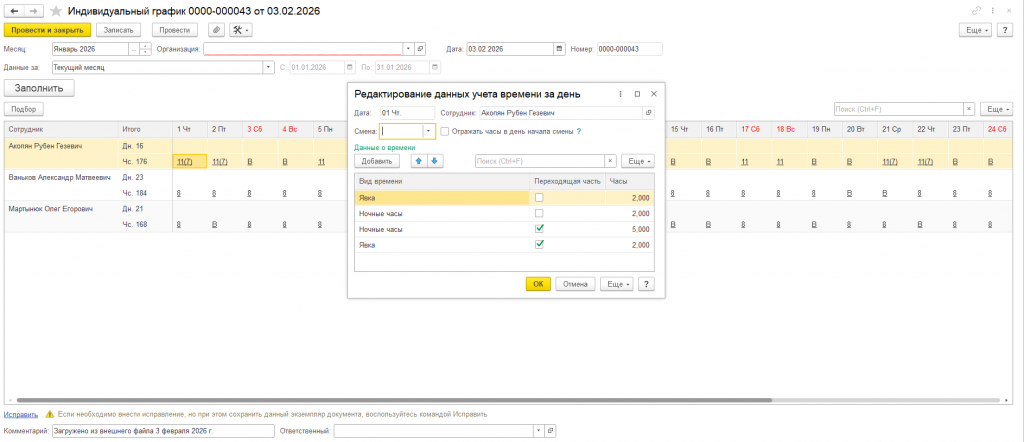Click the Заполнить button
This screenshot has height=442, width=1024.
39,87
